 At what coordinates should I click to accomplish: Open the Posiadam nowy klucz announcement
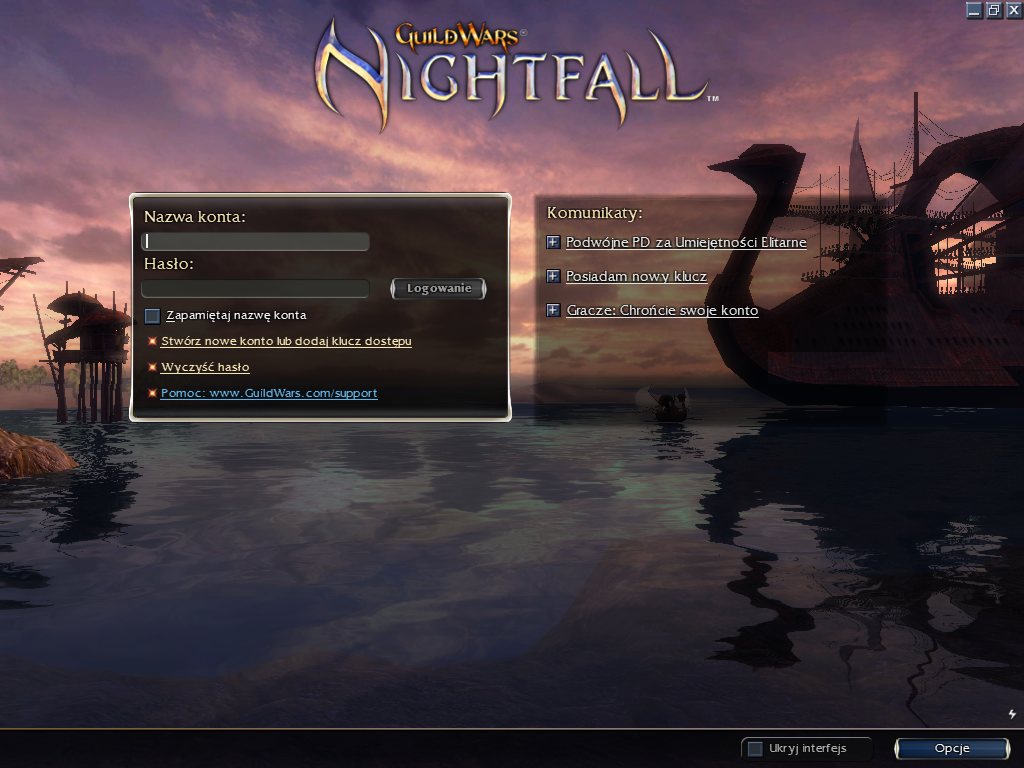pyautogui.click(x=636, y=276)
